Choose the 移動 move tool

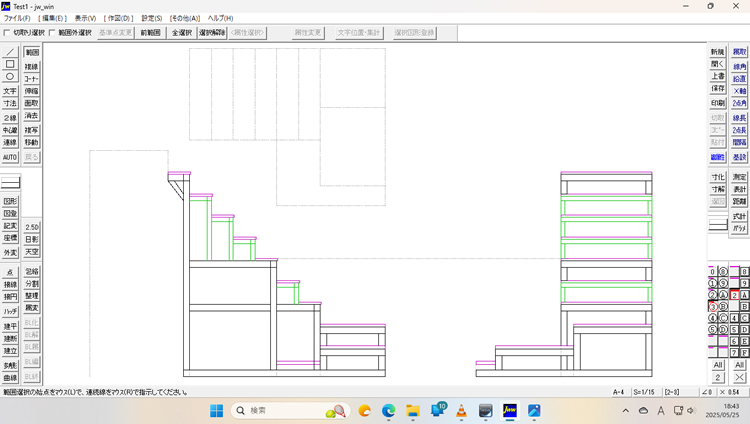(x=32, y=143)
